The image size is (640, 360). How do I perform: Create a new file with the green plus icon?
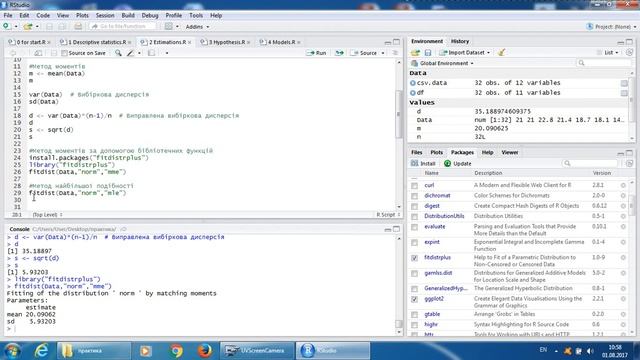[6, 27]
